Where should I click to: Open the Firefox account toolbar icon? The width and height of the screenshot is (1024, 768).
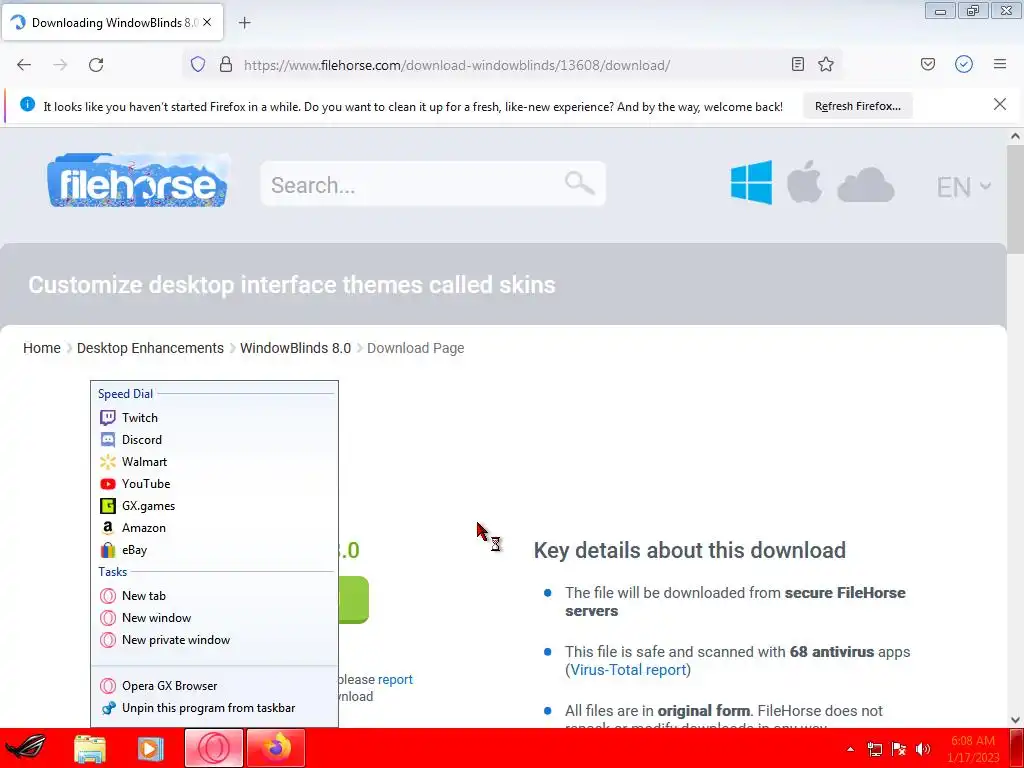tap(964, 64)
